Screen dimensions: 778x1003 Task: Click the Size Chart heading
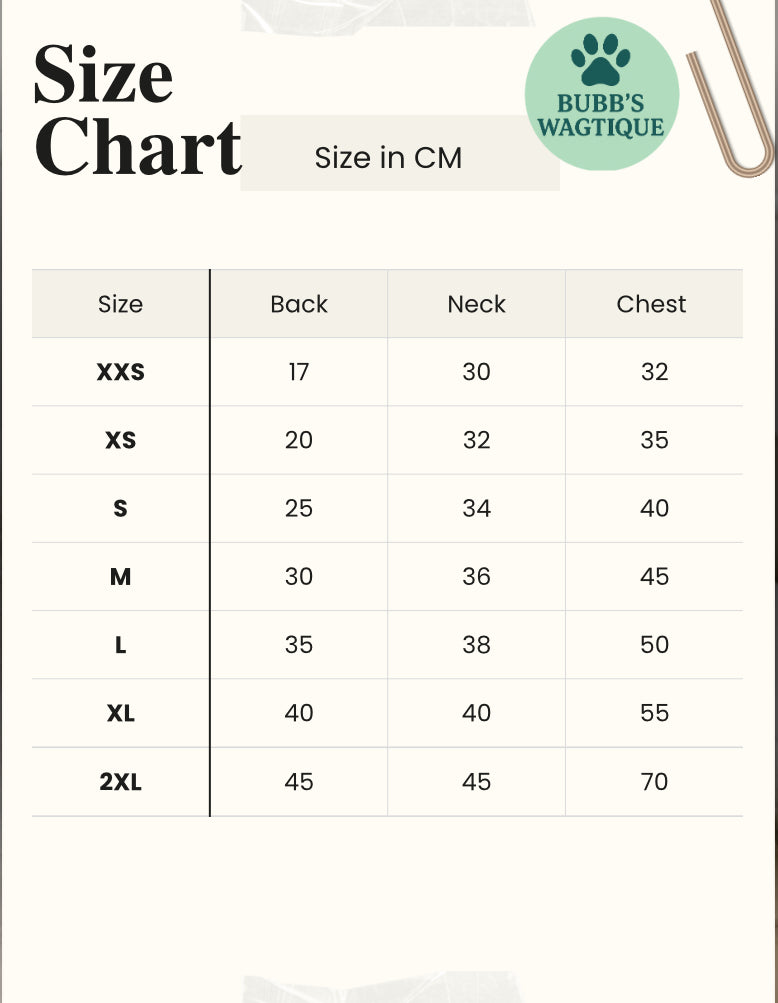(x=137, y=110)
